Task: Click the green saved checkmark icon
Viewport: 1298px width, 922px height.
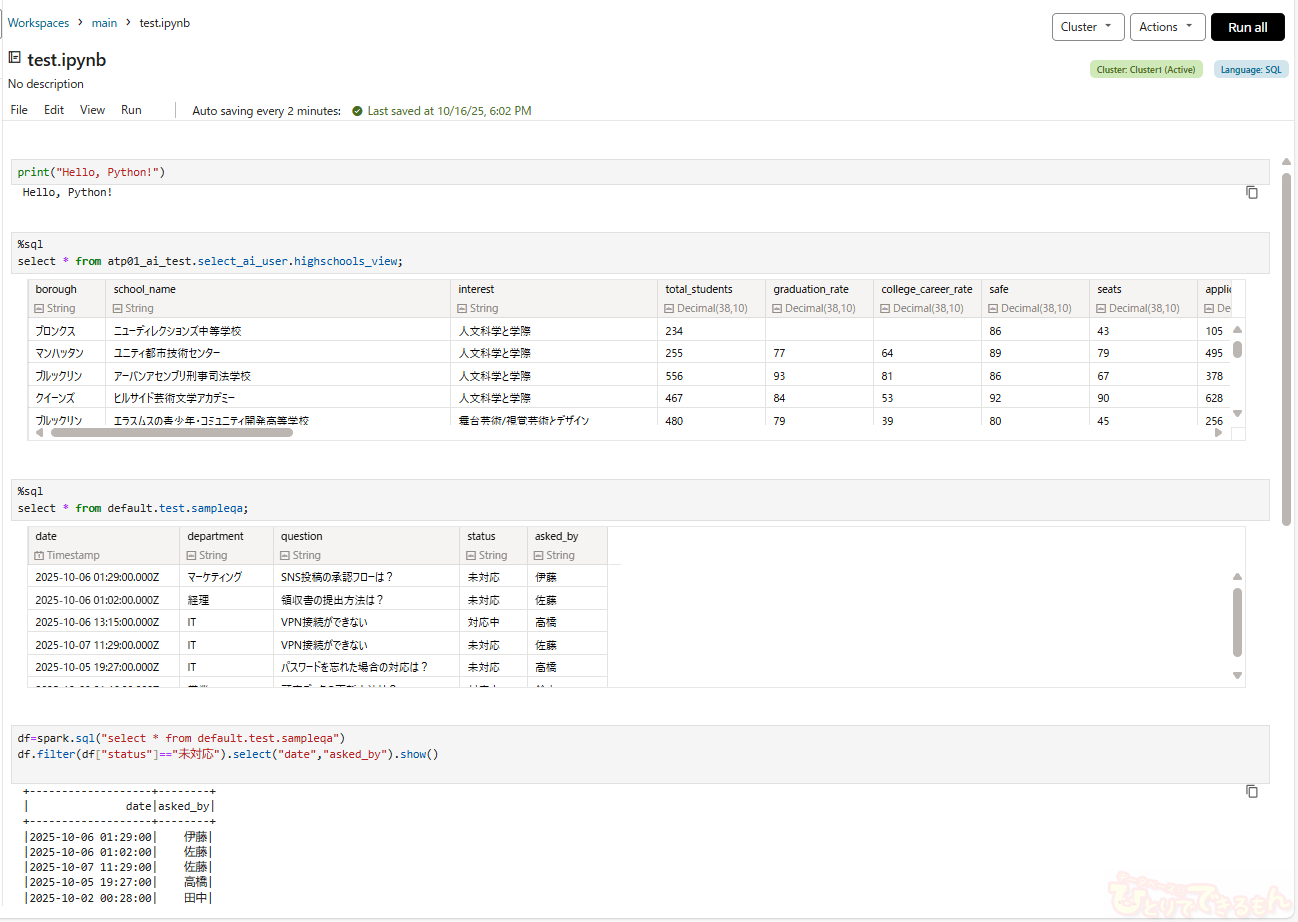Action: [x=357, y=111]
